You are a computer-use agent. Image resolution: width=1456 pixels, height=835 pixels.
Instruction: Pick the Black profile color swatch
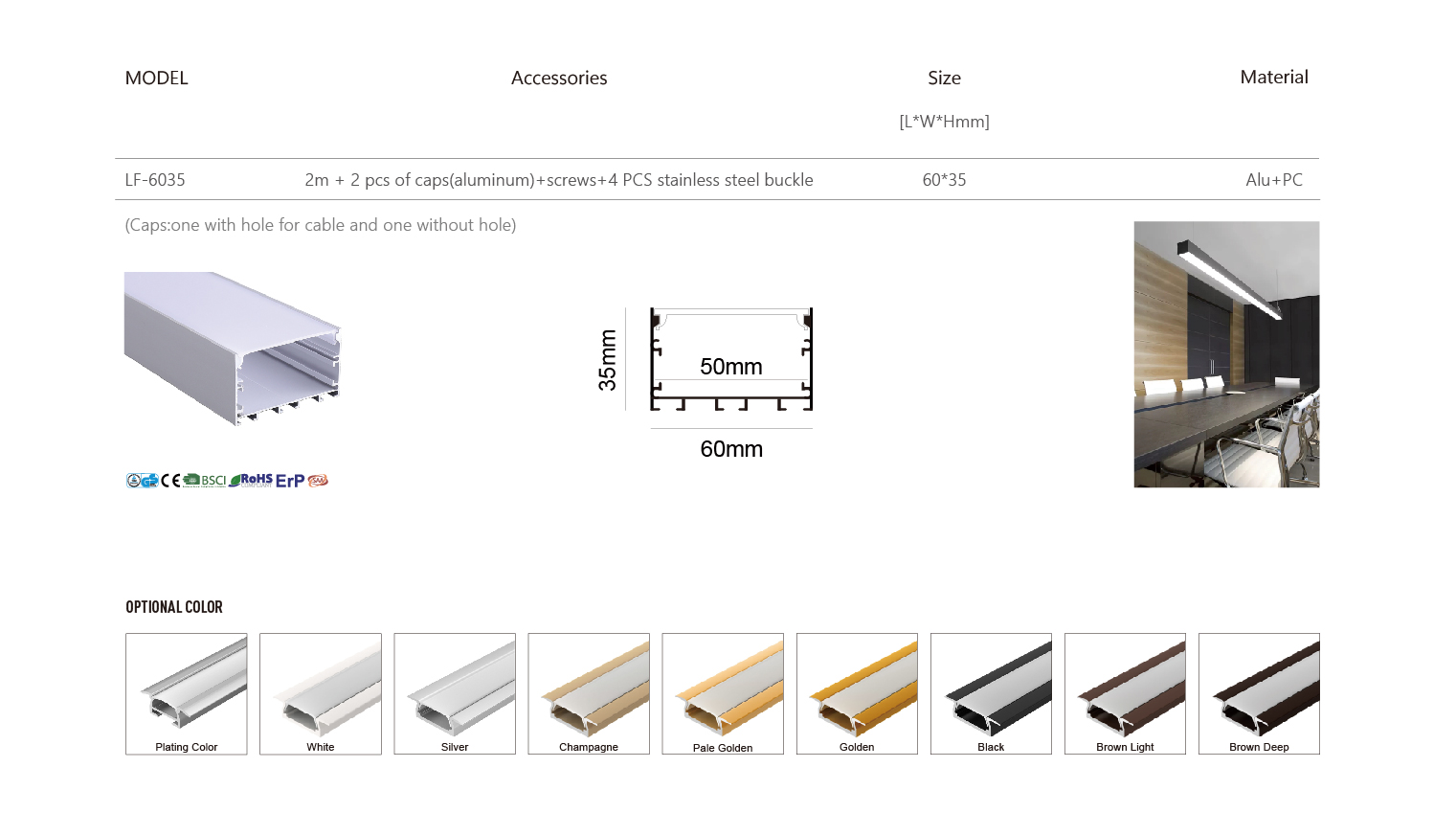[991, 694]
